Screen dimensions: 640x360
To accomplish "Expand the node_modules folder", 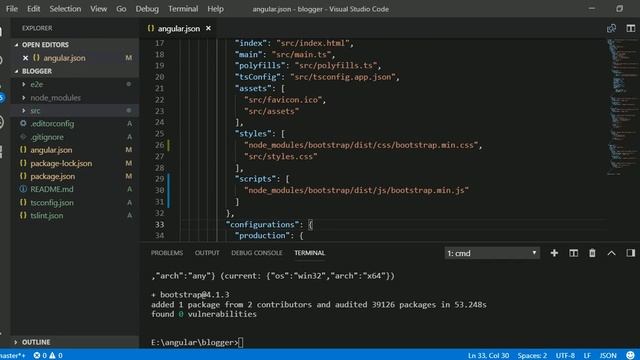I will click(76, 98).
